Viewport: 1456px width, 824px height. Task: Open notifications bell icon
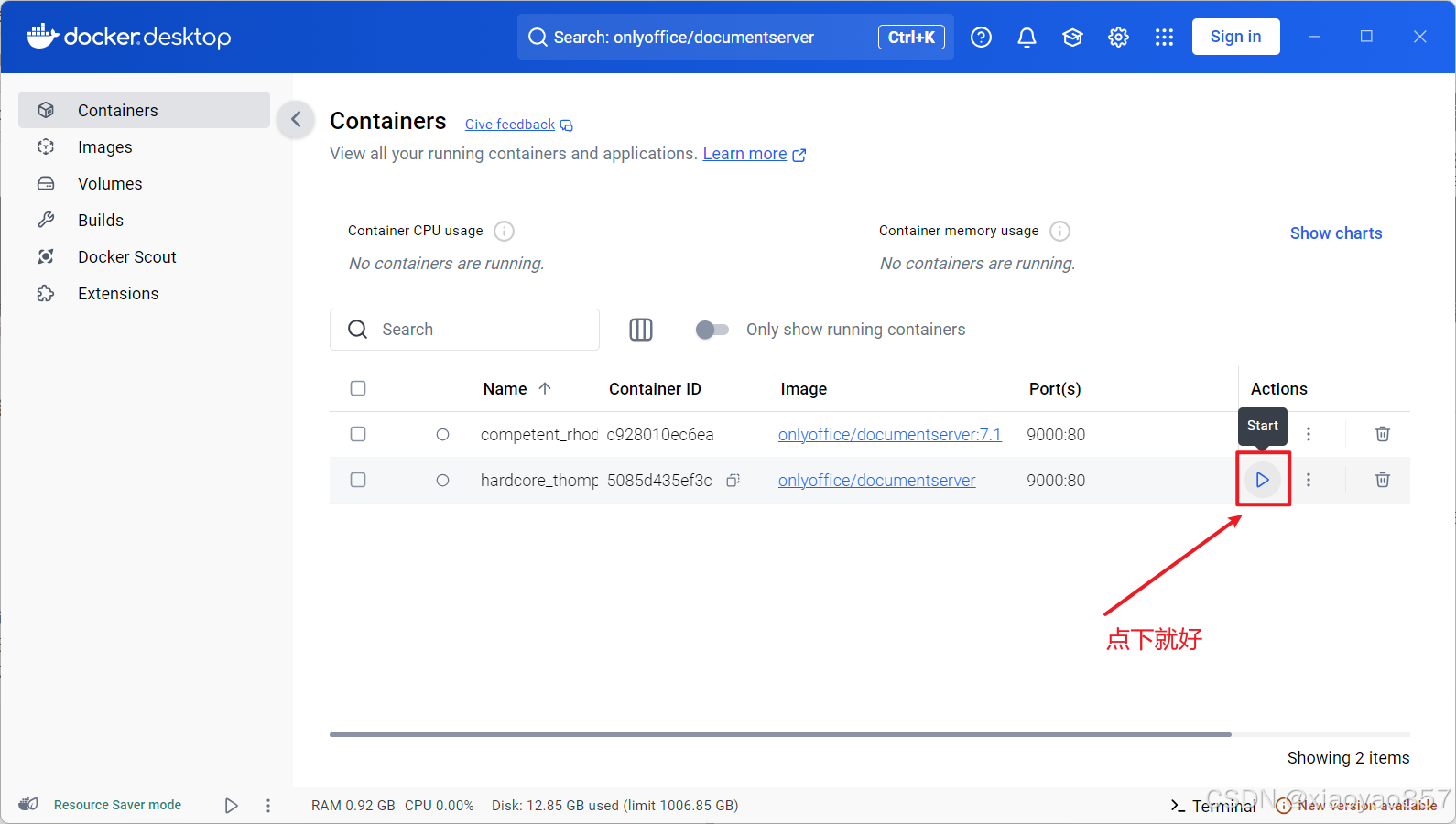coord(1027,37)
